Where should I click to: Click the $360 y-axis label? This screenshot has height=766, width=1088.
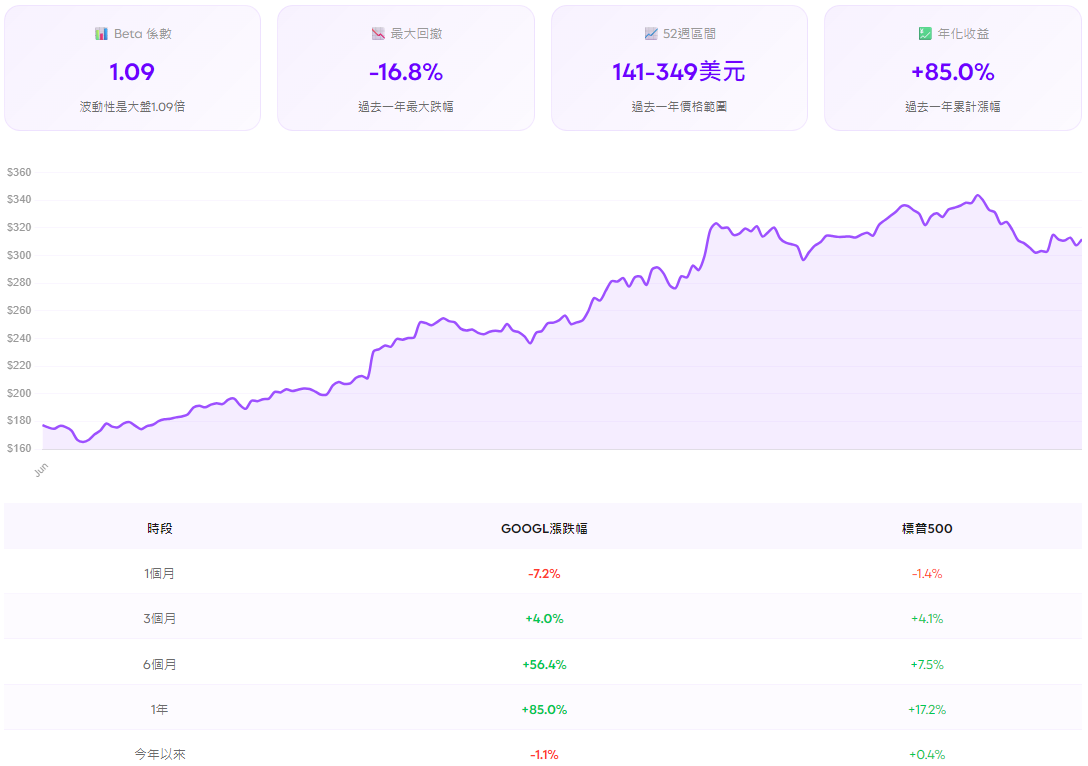(x=22, y=172)
